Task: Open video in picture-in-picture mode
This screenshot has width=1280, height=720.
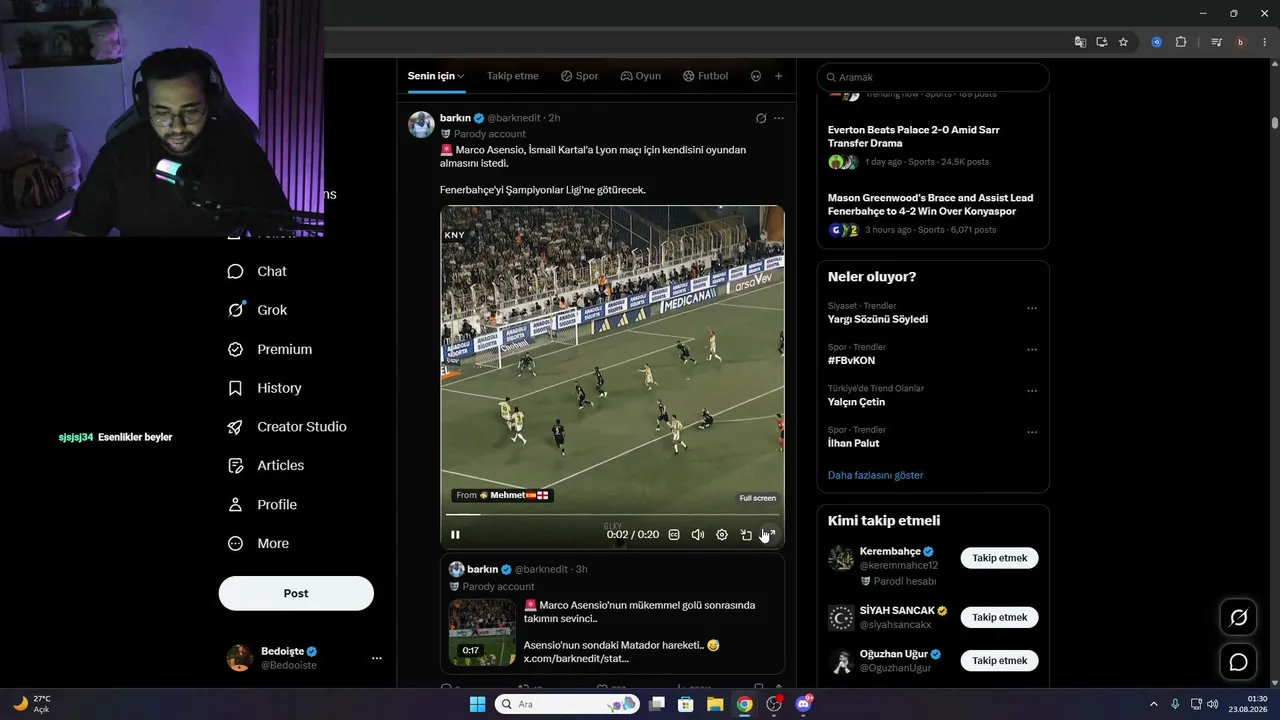Action: [x=746, y=535]
